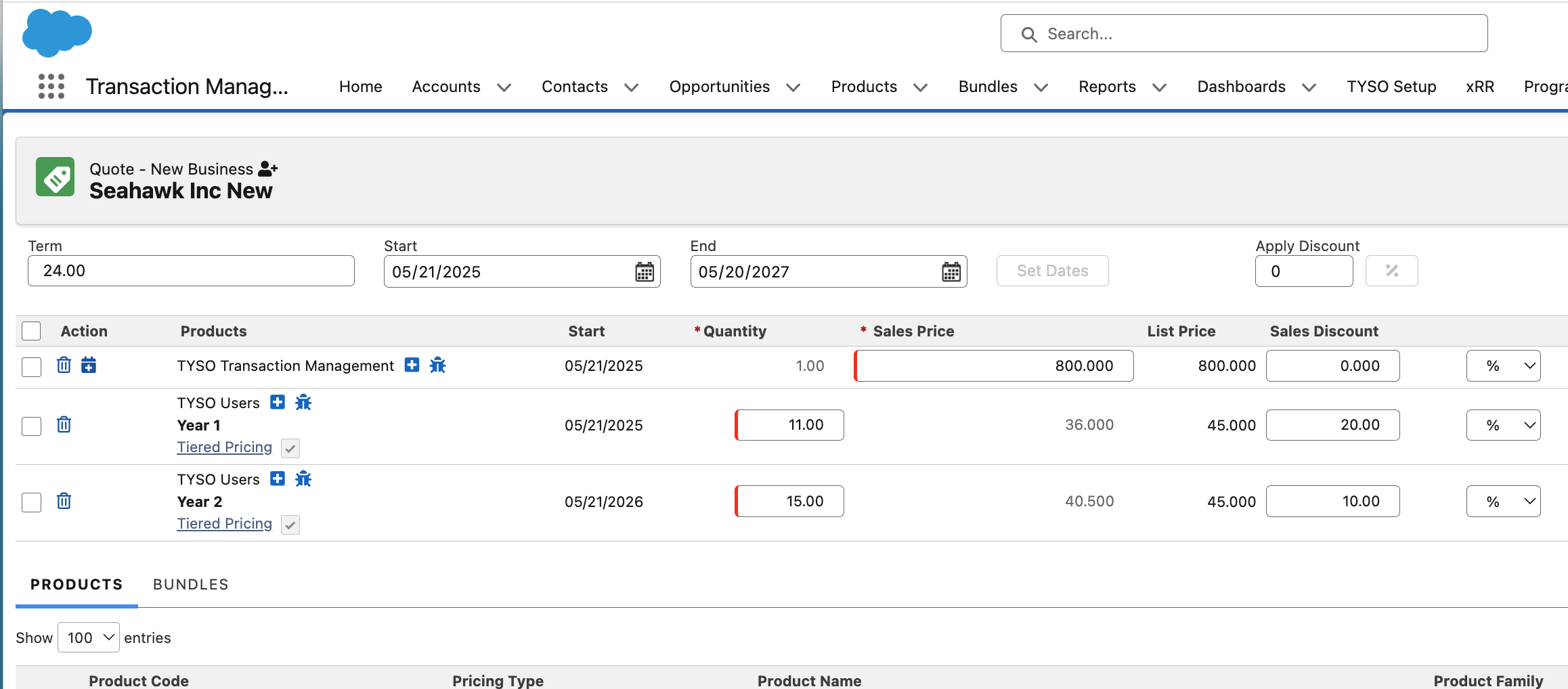
Task: Switch to the PRODUCTS tab
Action: pyautogui.click(x=77, y=584)
